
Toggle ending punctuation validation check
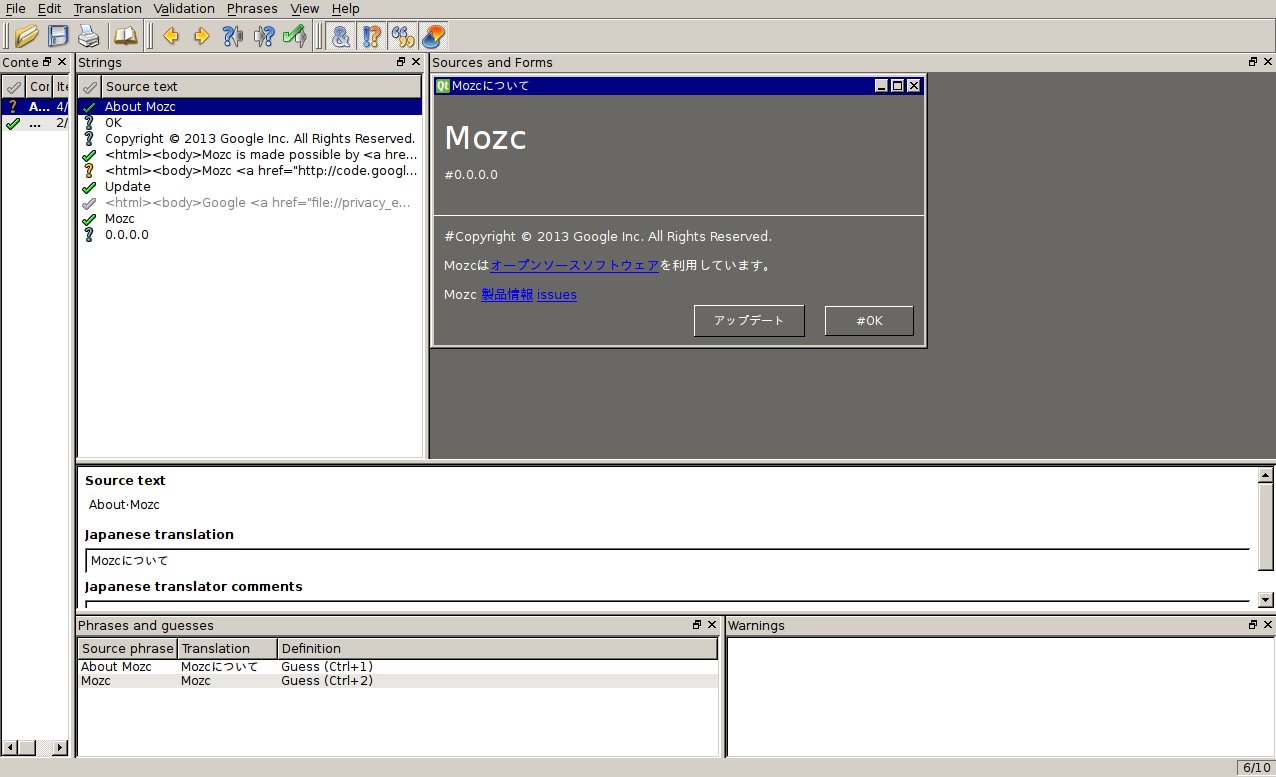[x=372, y=37]
